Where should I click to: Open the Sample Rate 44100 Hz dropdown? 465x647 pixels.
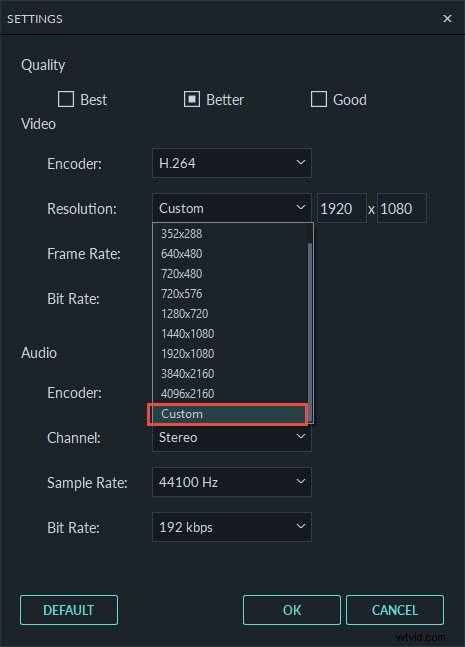pos(232,482)
